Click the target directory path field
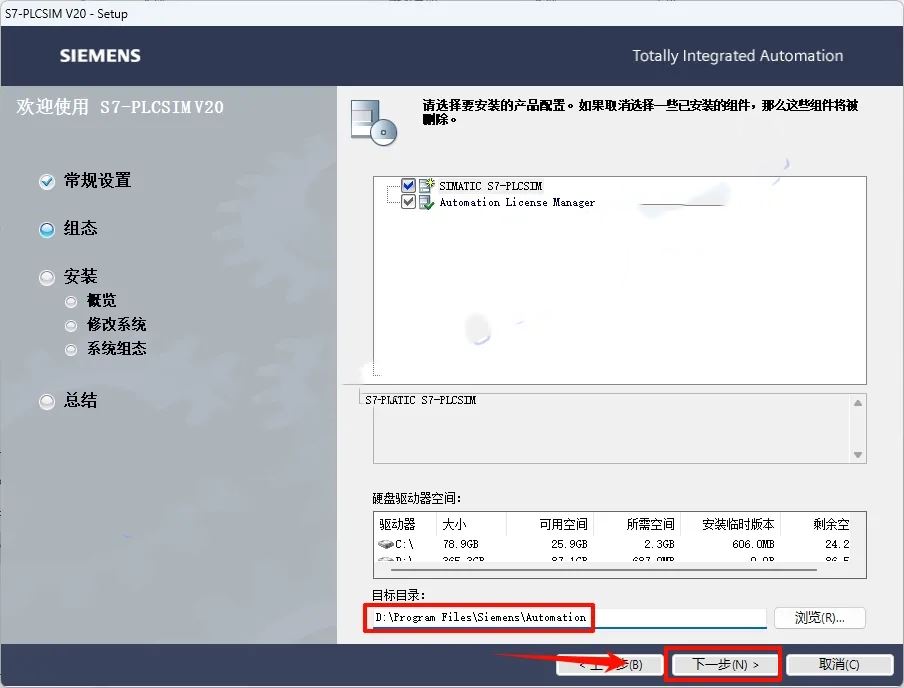This screenshot has width=904, height=688. coord(569,618)
